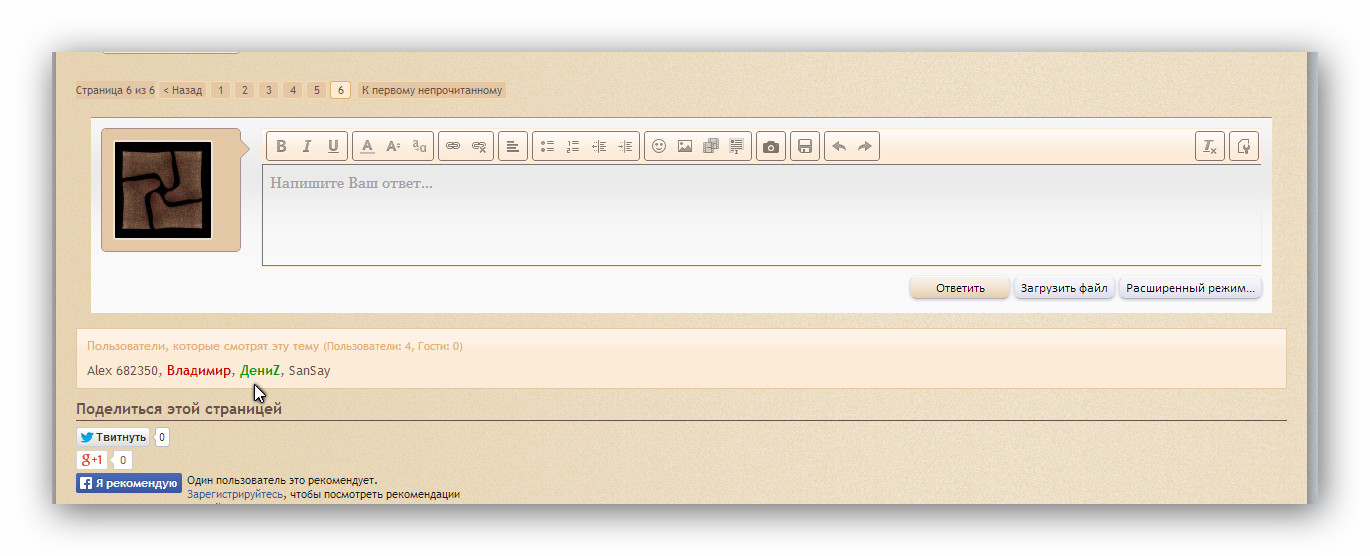Image resolution: width=1370 pixels, height=556 pixels.
Task: Click 'Поделиться этой страницей' heading
Action: click(179, 409)
